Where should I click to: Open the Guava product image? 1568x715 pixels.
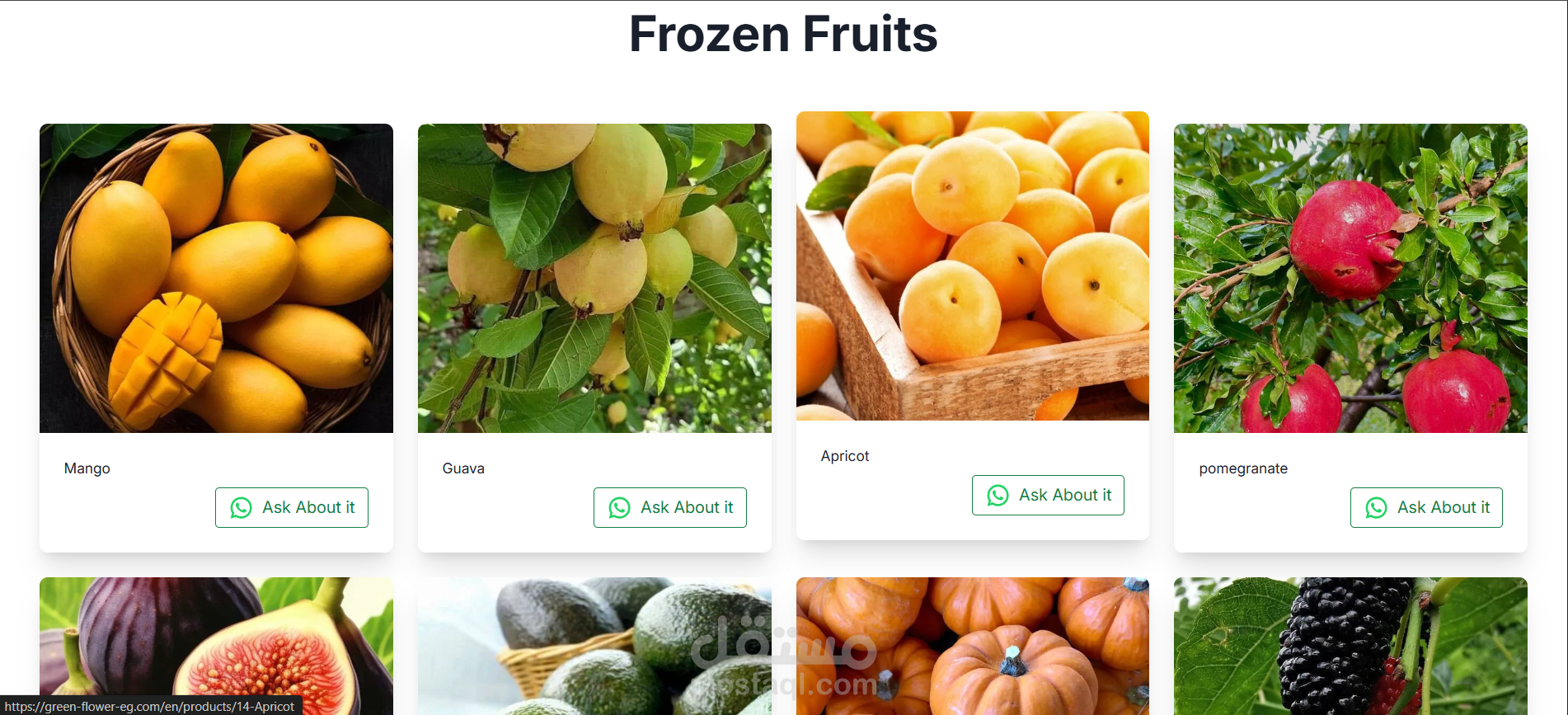pos(594,278)
